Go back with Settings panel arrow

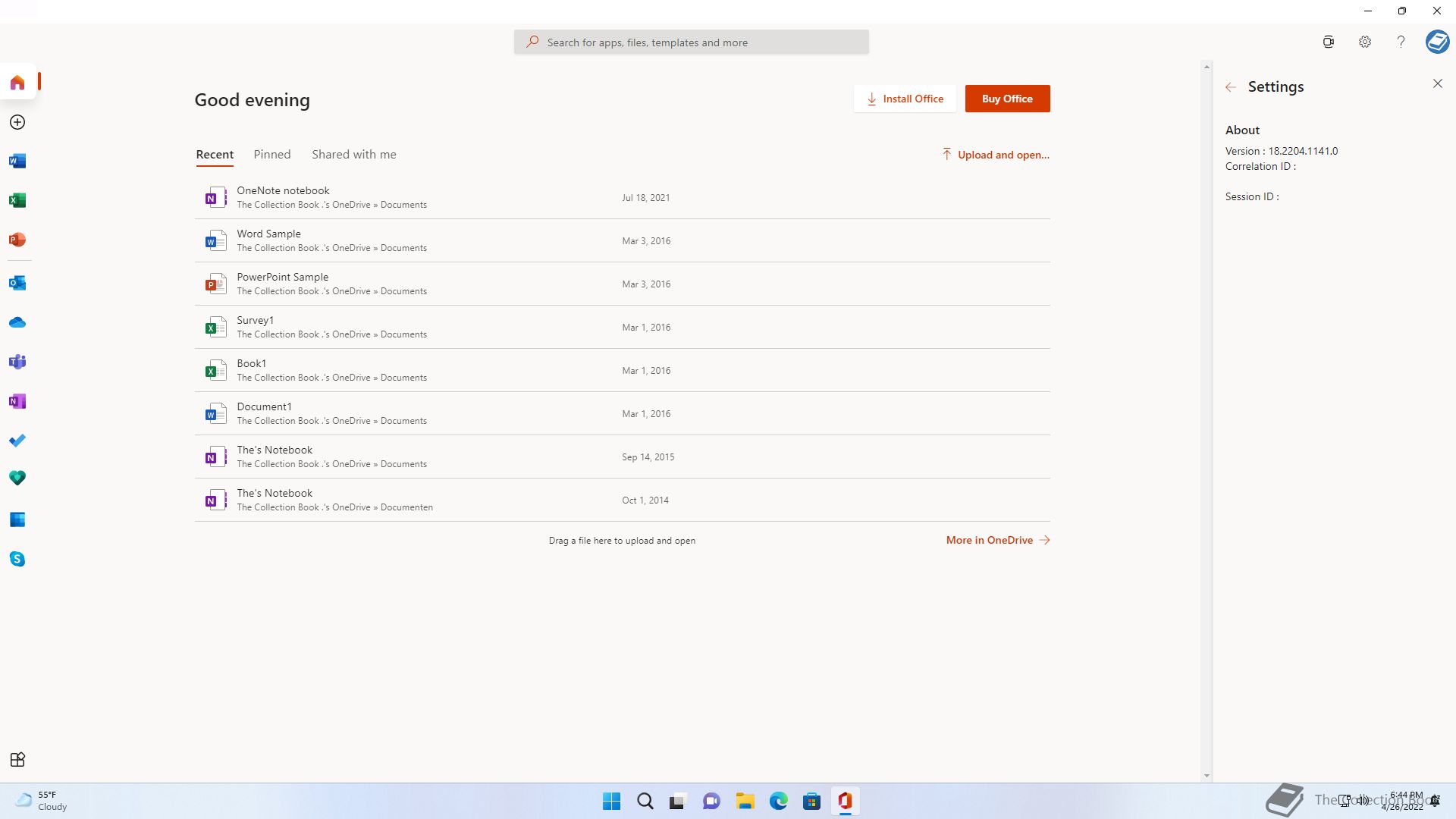point(1231,87)
